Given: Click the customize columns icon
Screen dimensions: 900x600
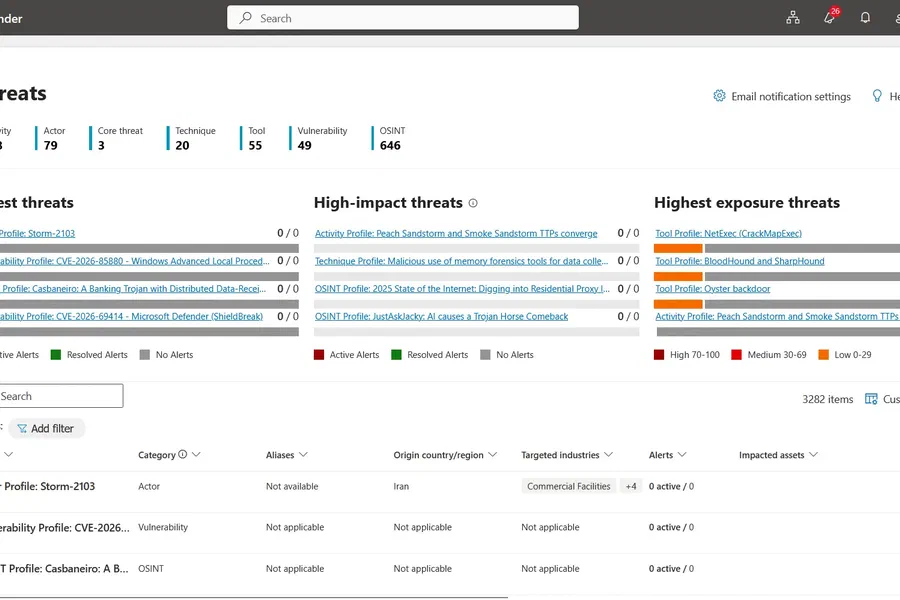Looking at the screenshot, I should pyautogui.click(x=871, y=399).
